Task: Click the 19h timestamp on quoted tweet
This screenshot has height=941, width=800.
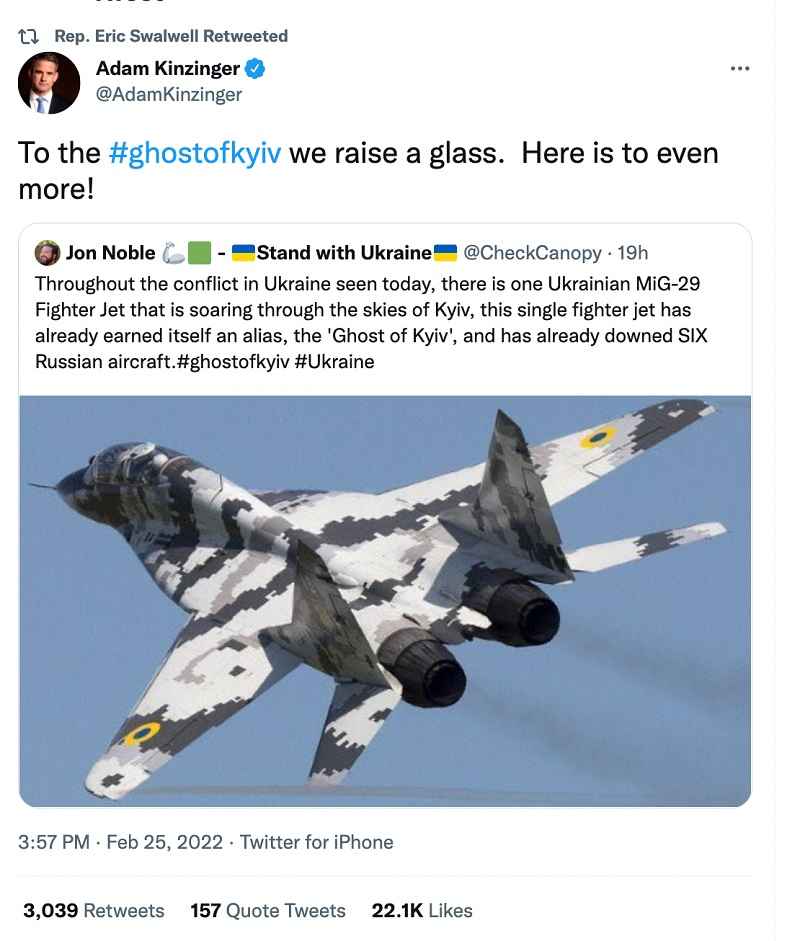Action: [x=632, y=252]
